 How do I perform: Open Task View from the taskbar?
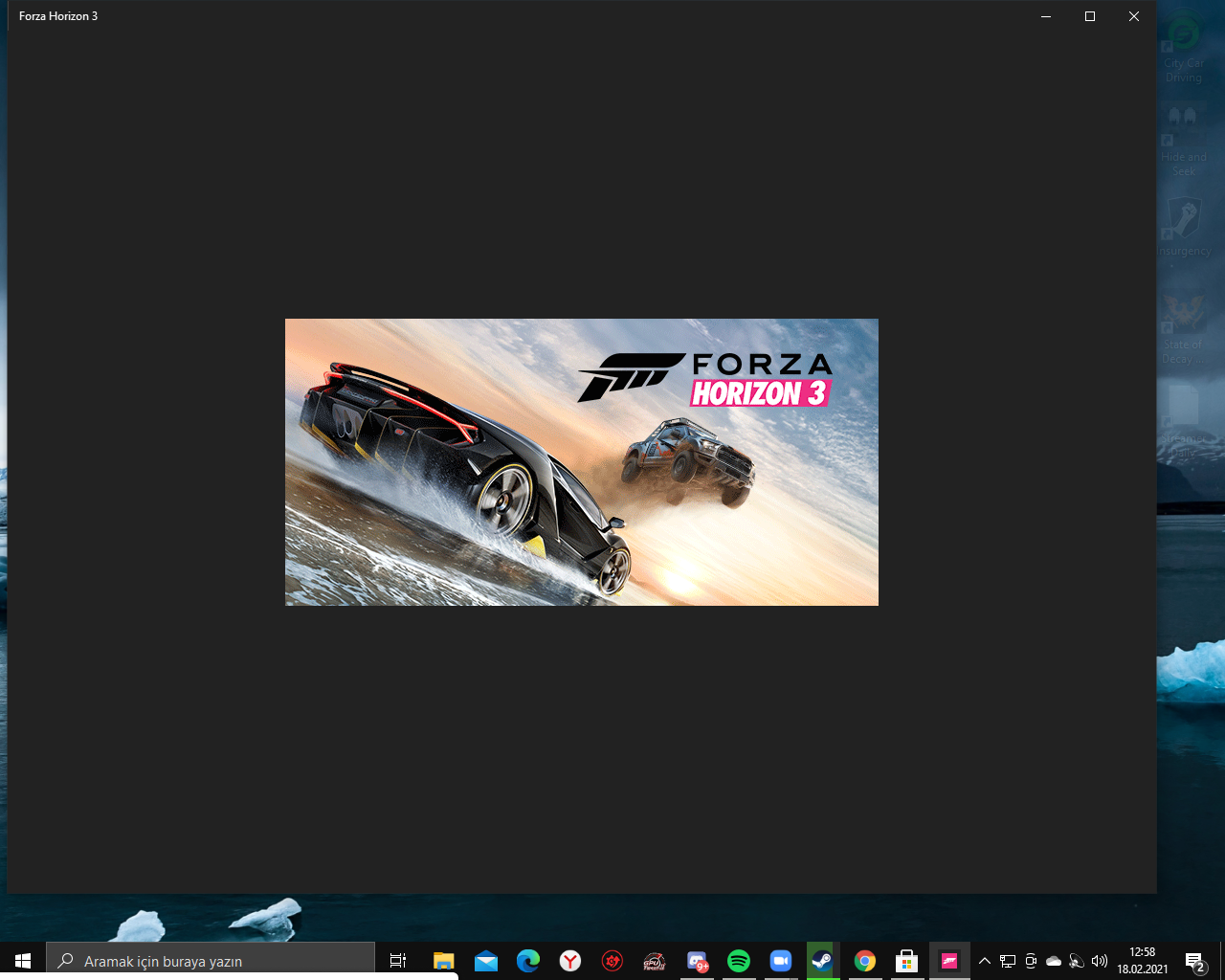tap(398, 961)
